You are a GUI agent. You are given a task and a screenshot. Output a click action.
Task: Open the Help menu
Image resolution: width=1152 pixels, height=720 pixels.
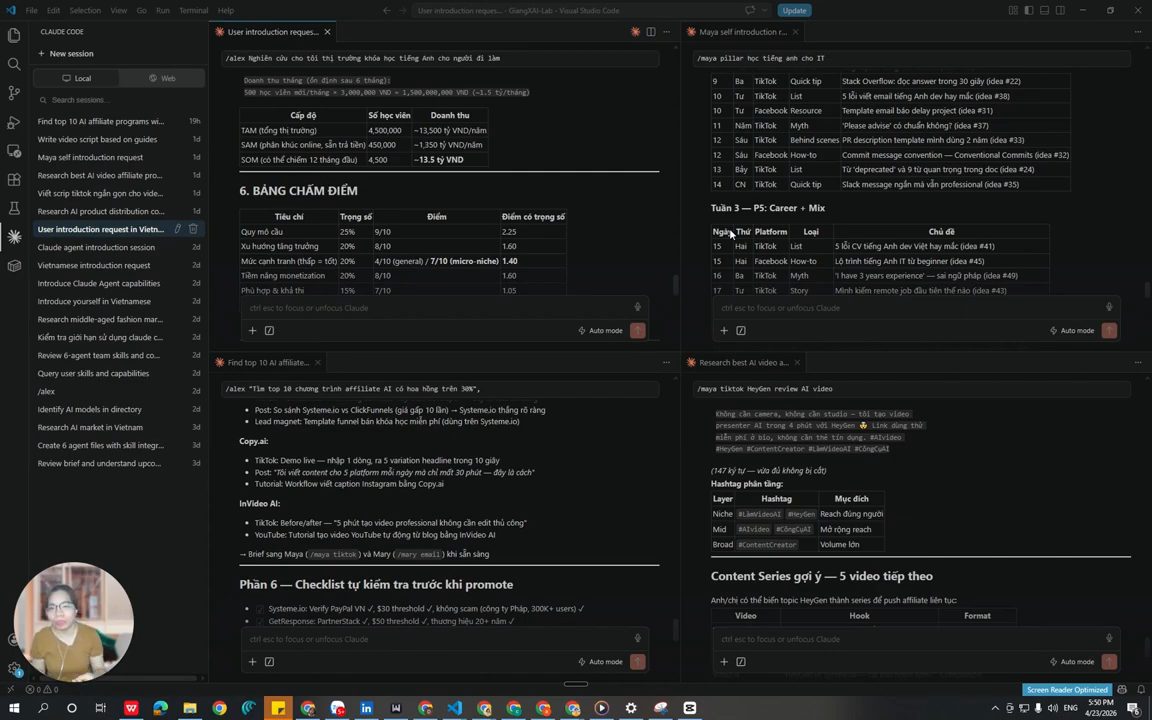tap(226, 10)
